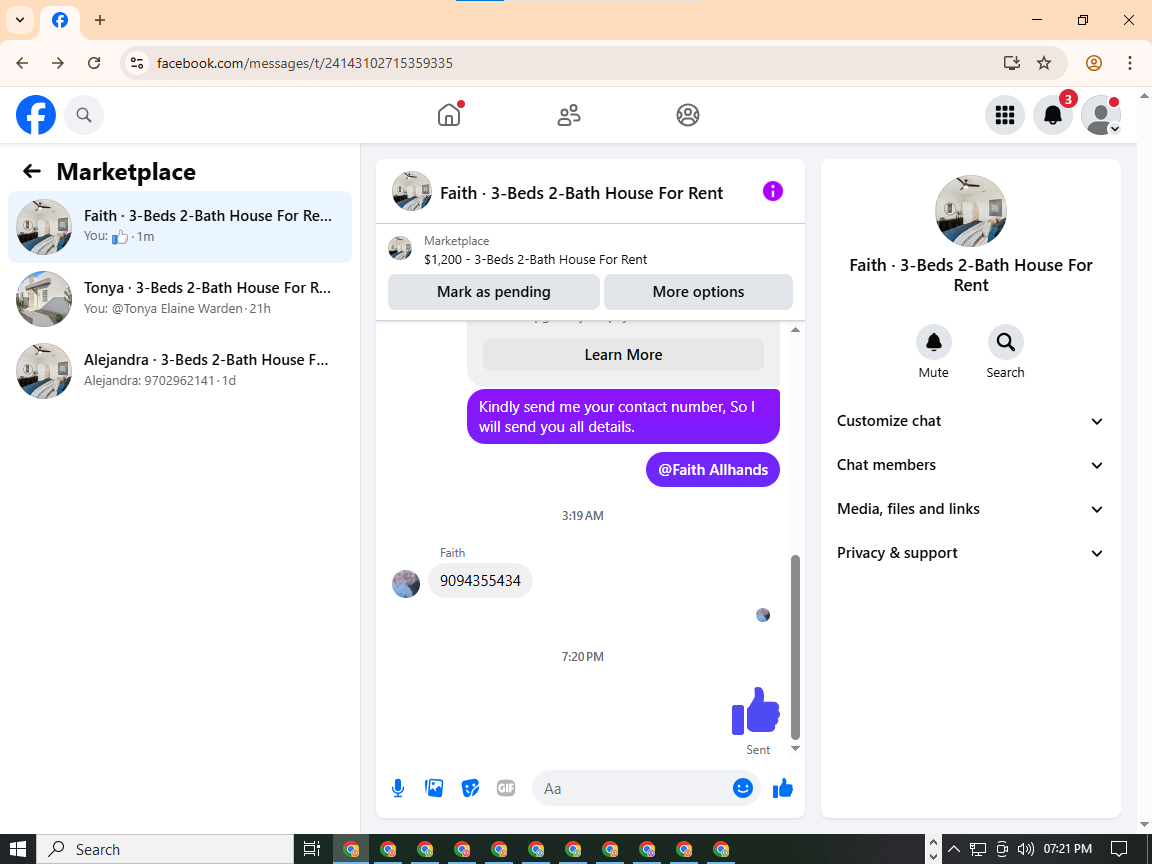Open the tab search dropdown arrow
This screenshot has width=1152, height=864.
pyautogui.click(x=20, y=20)
